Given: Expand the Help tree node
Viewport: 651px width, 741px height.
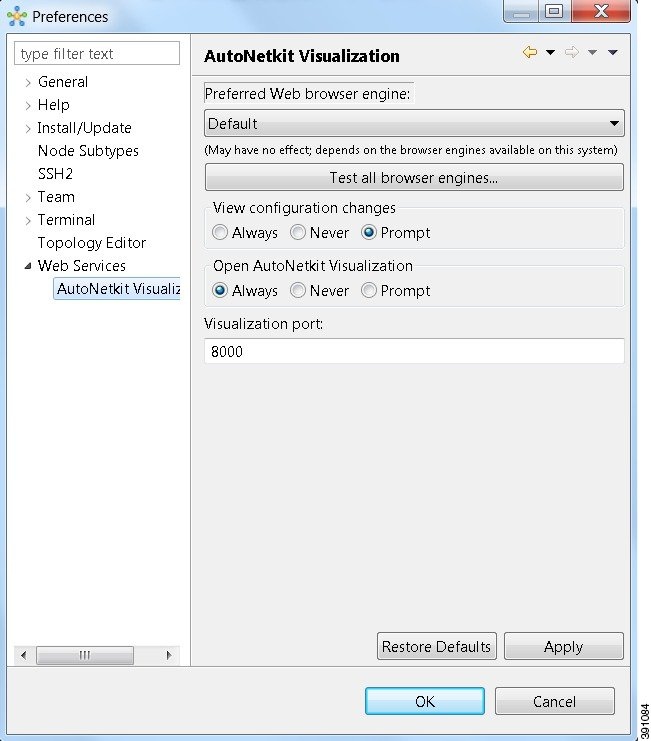Looking at the screenshot, I should click(x=28, y=105).
